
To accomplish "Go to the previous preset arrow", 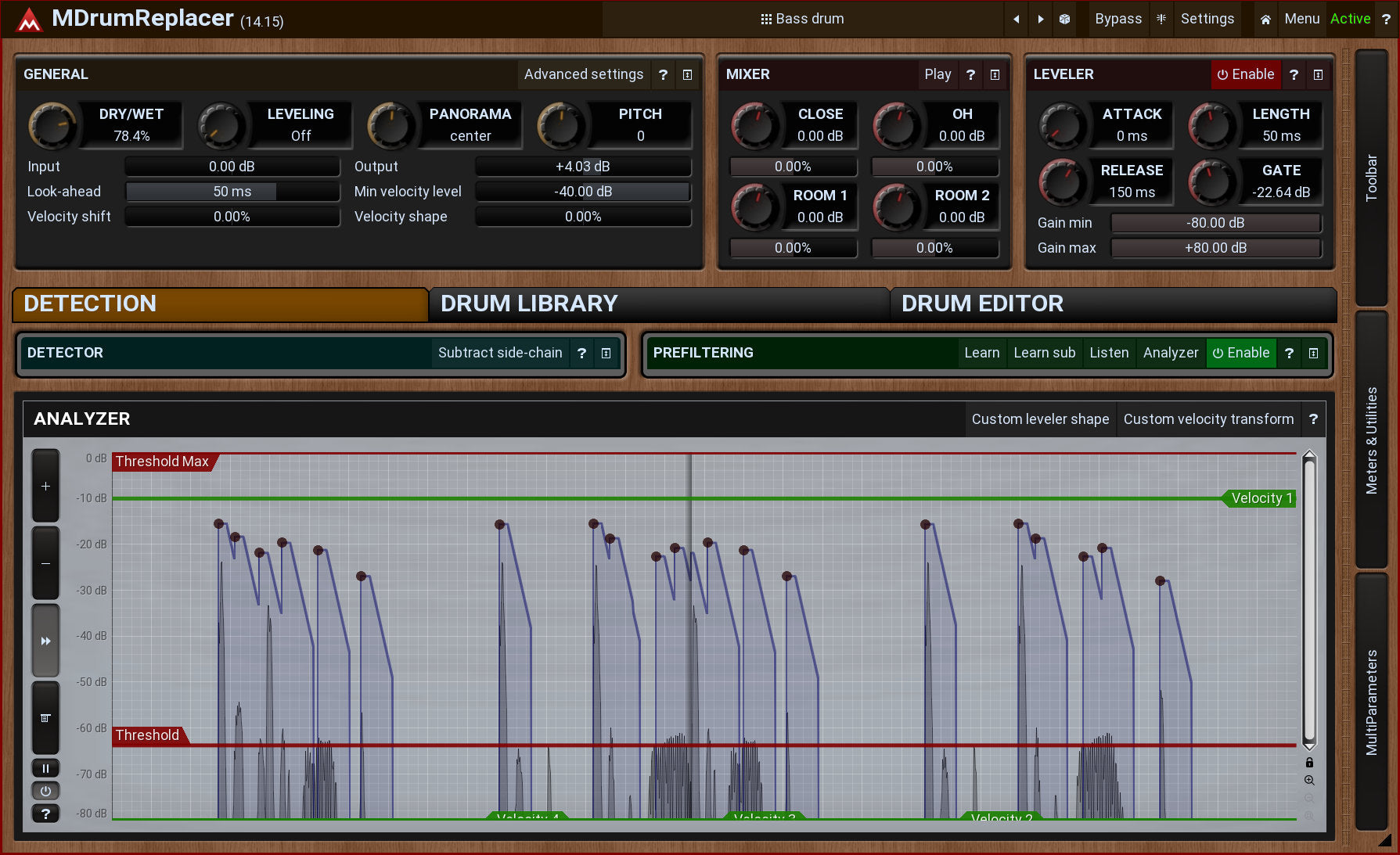I will pos(1016,19).
